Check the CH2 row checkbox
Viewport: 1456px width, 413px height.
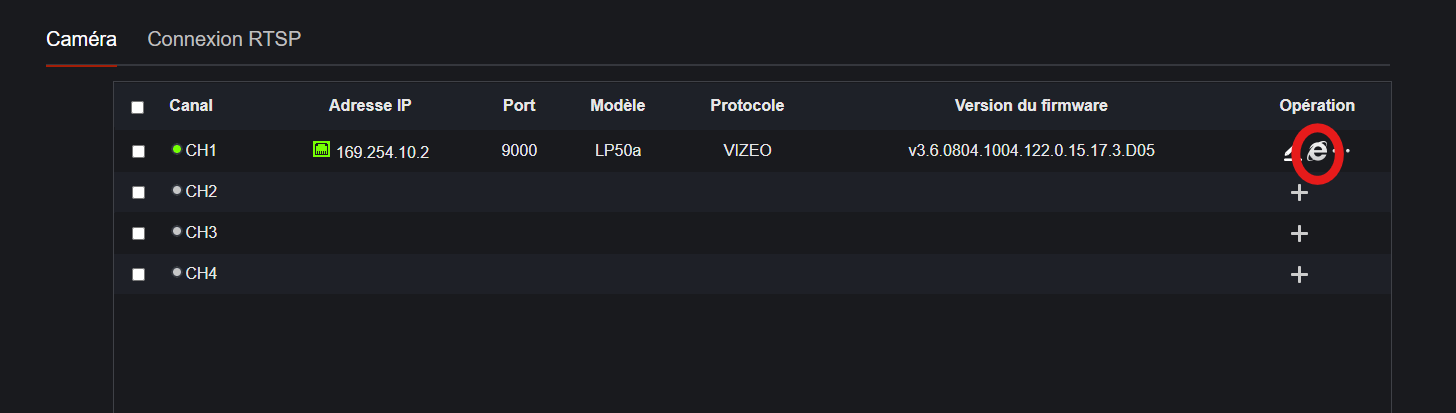[138, 192]
